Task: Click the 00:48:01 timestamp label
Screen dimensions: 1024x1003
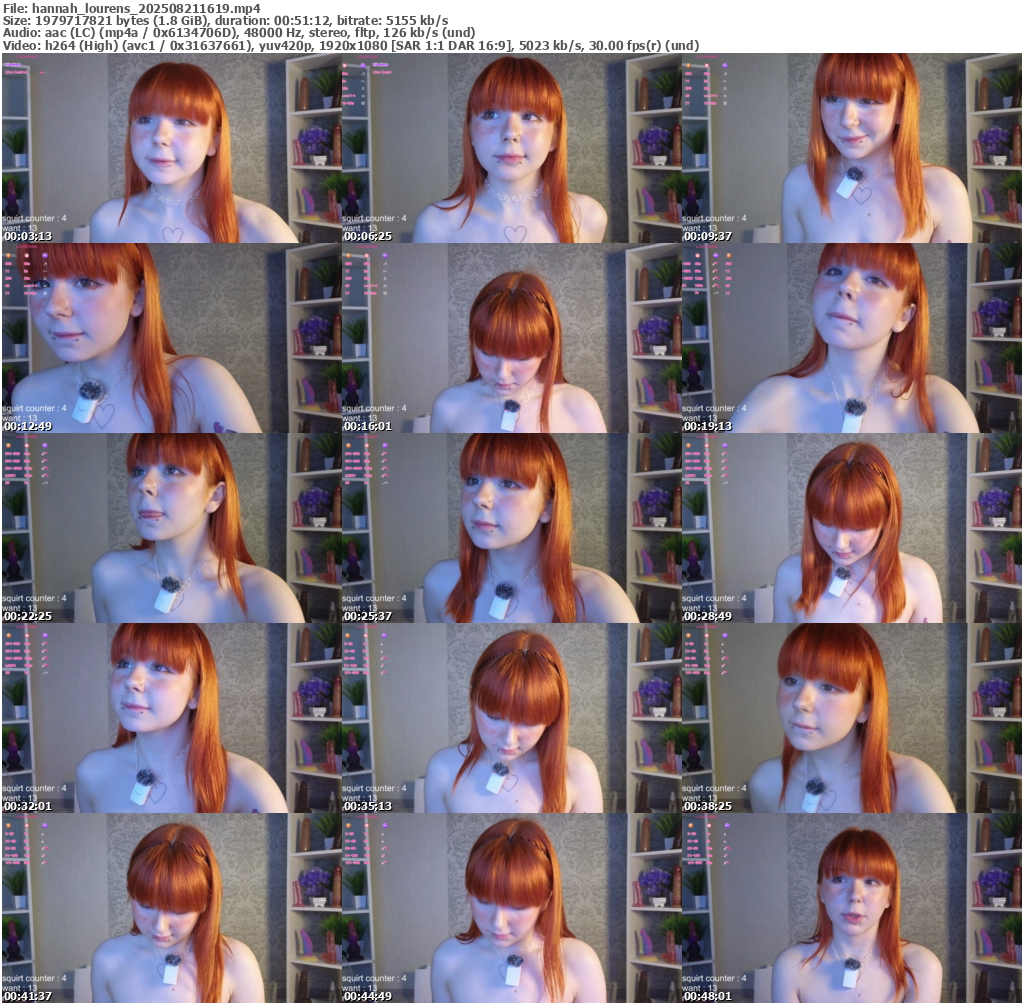Action: point(706,996)
